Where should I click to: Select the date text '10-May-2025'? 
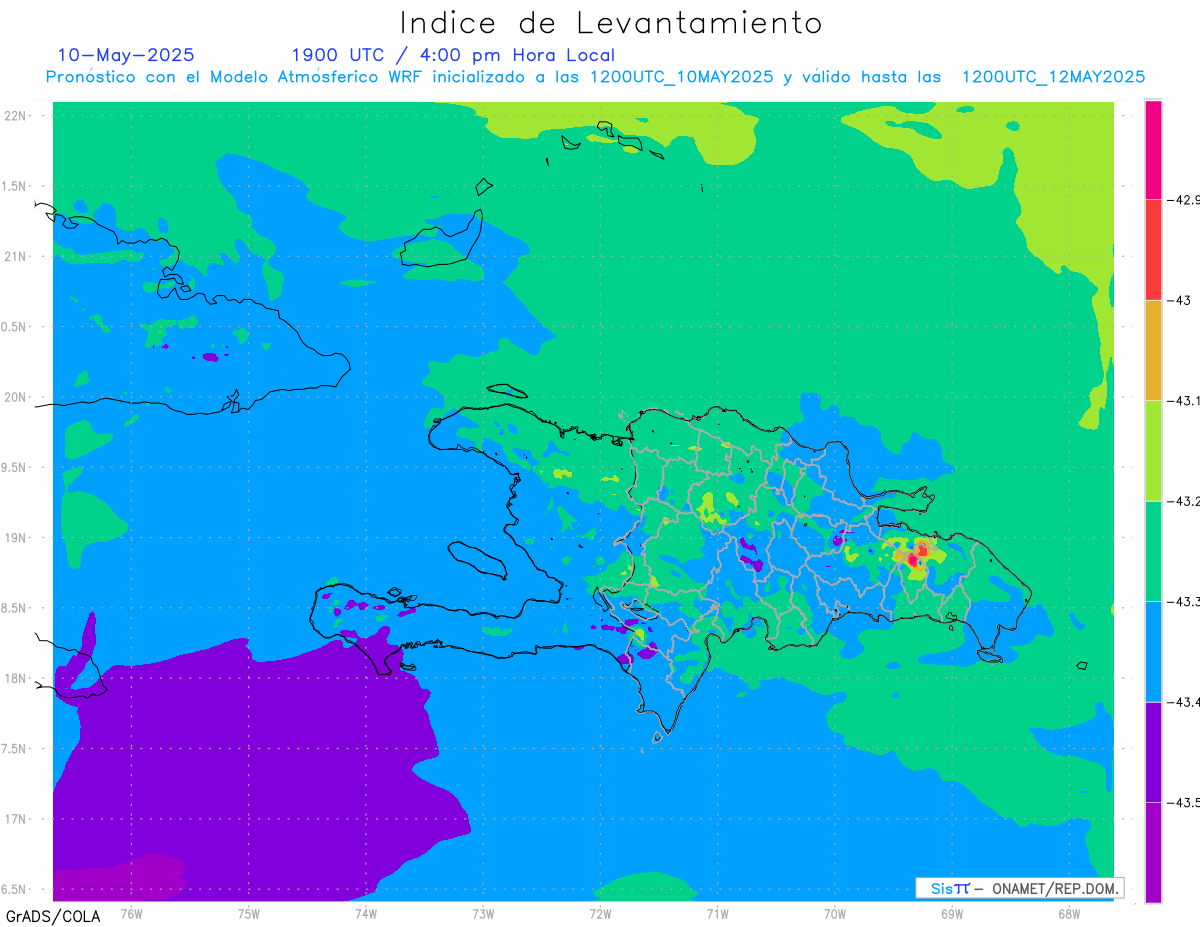126,55
